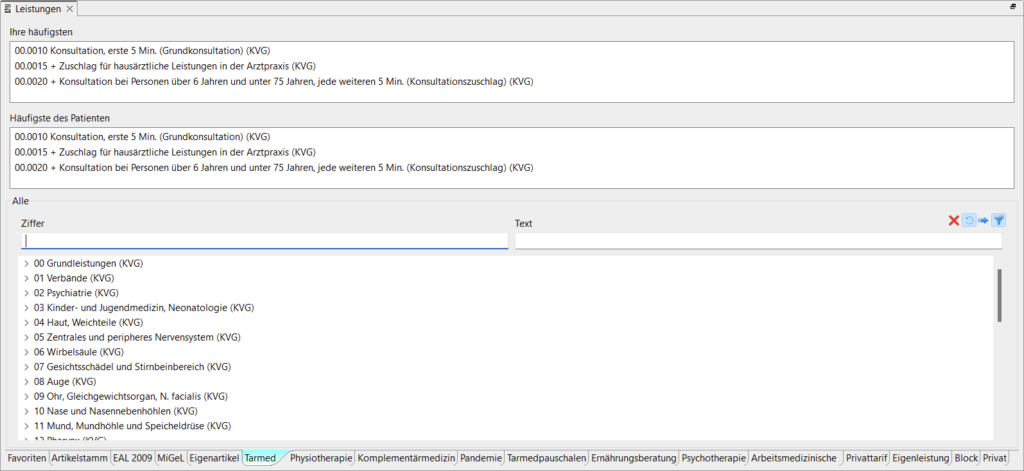Image resolution: width=1024 pixels, height=471 pixels.
Task: Click the red X clear filter icon
Action: tap(953, 221)
